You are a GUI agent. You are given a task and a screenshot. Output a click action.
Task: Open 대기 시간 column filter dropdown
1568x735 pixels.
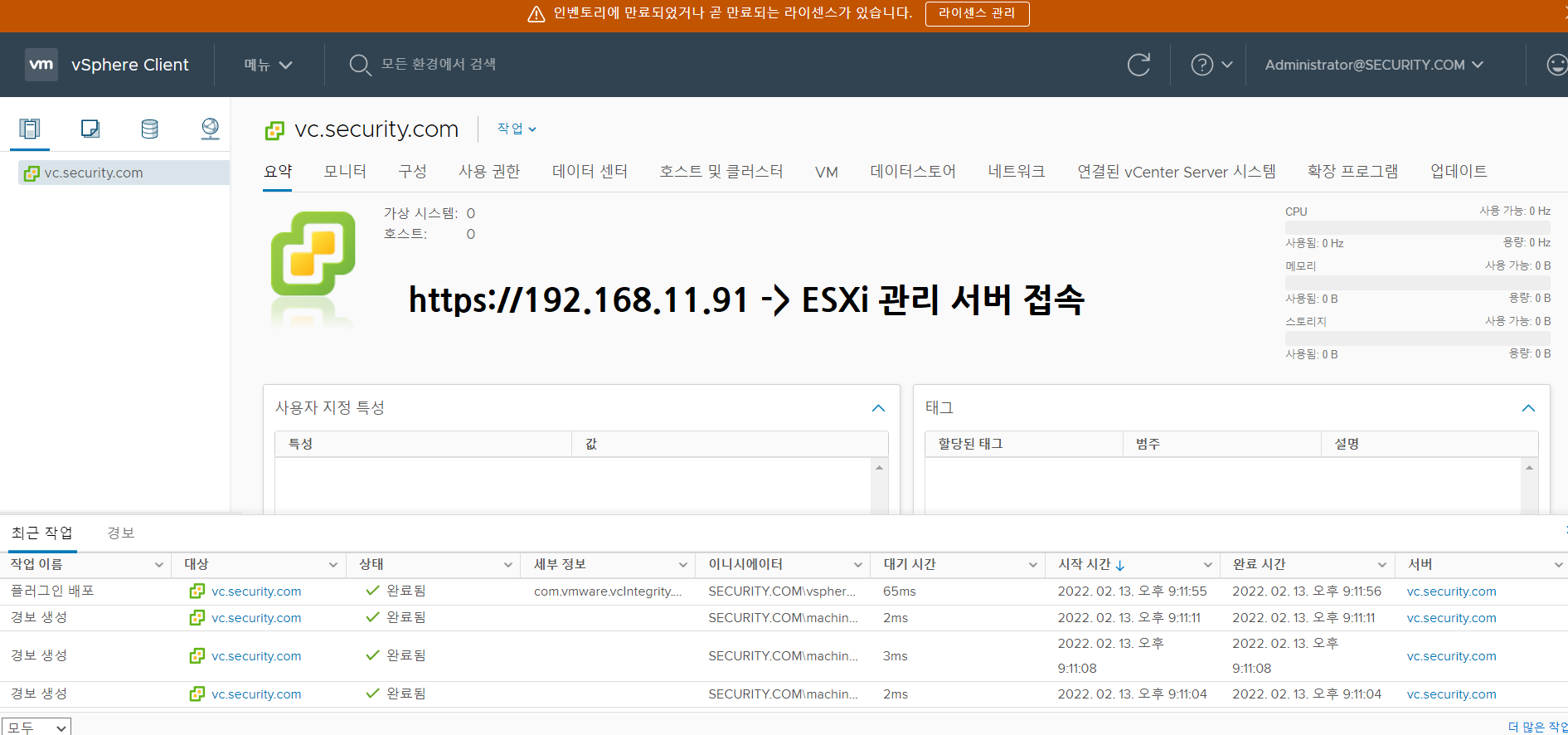pyautogui.click(x=1033, y=565)
